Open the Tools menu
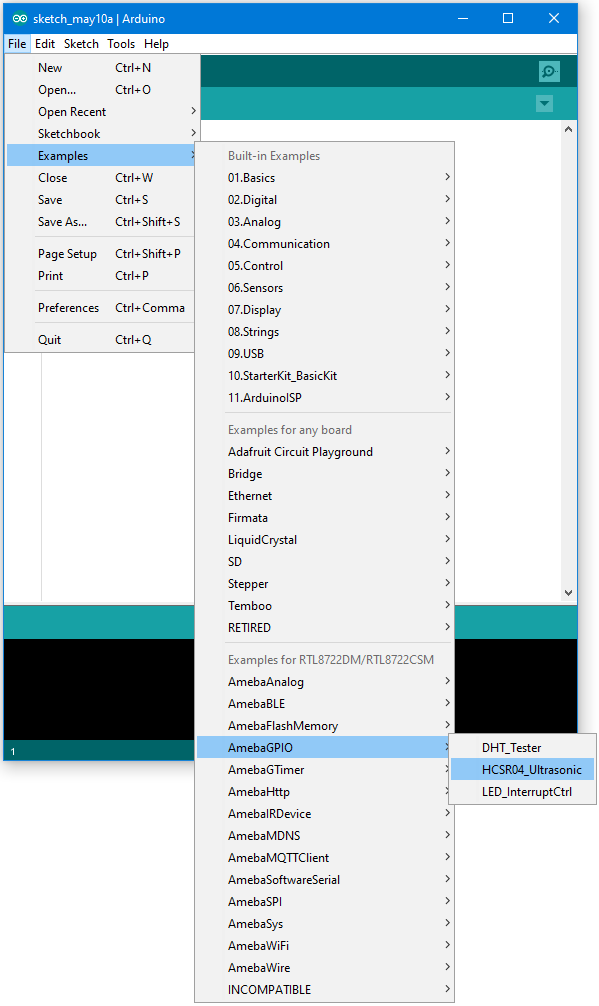 point(121,44)
